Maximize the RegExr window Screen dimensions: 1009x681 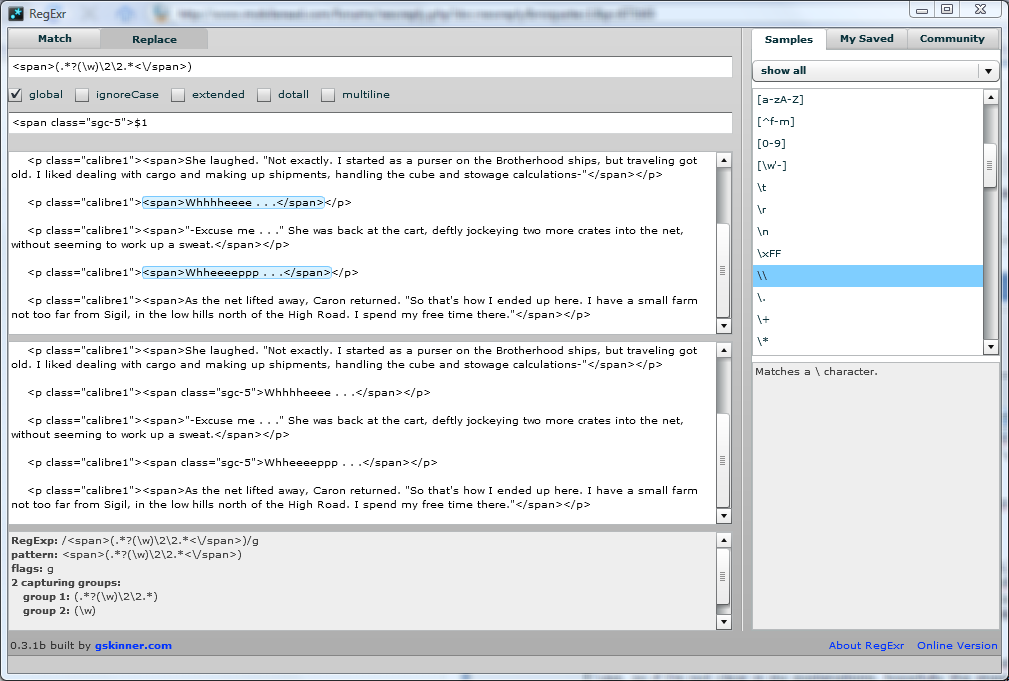click(947, 10)
